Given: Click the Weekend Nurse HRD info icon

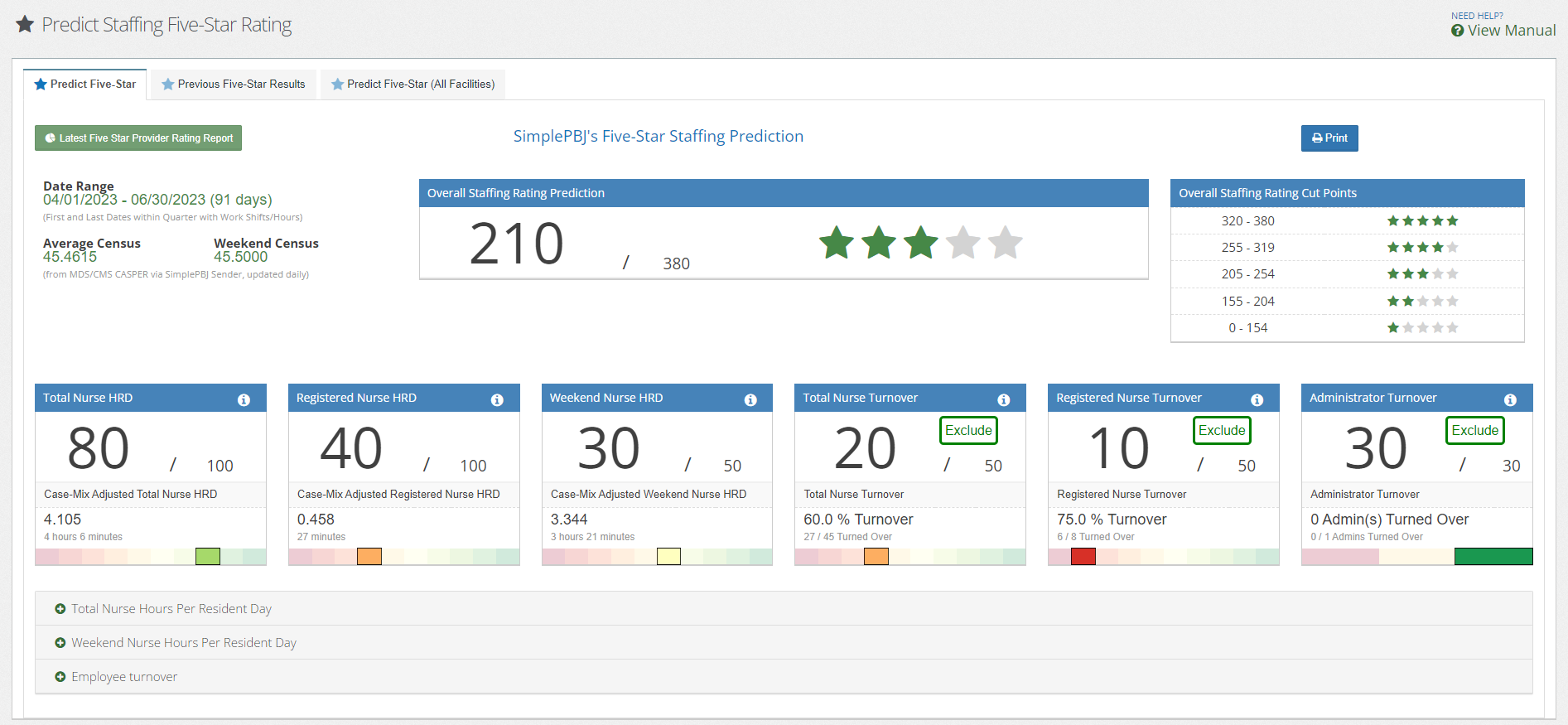Looking at the screenshot, I should tap(750, 399).
